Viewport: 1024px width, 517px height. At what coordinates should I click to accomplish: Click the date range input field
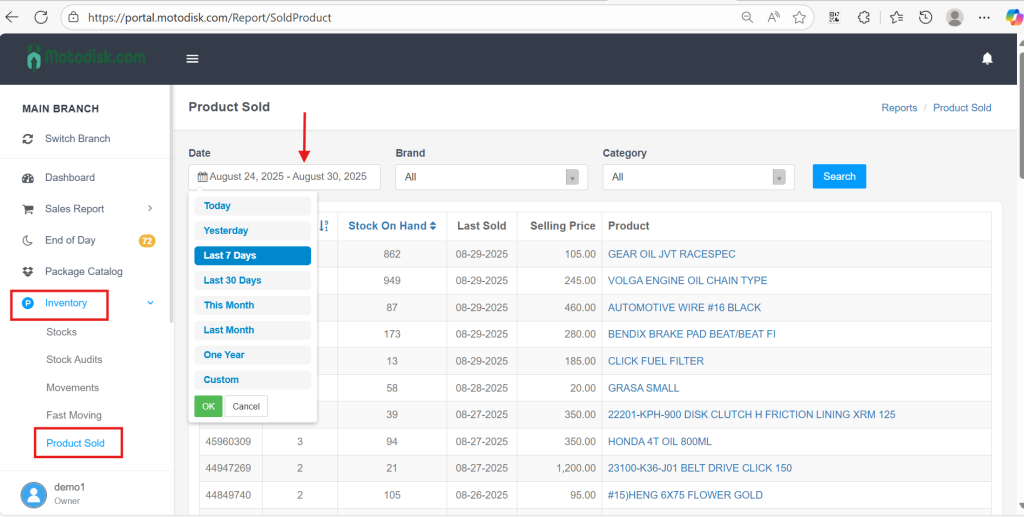coord(284,177)
